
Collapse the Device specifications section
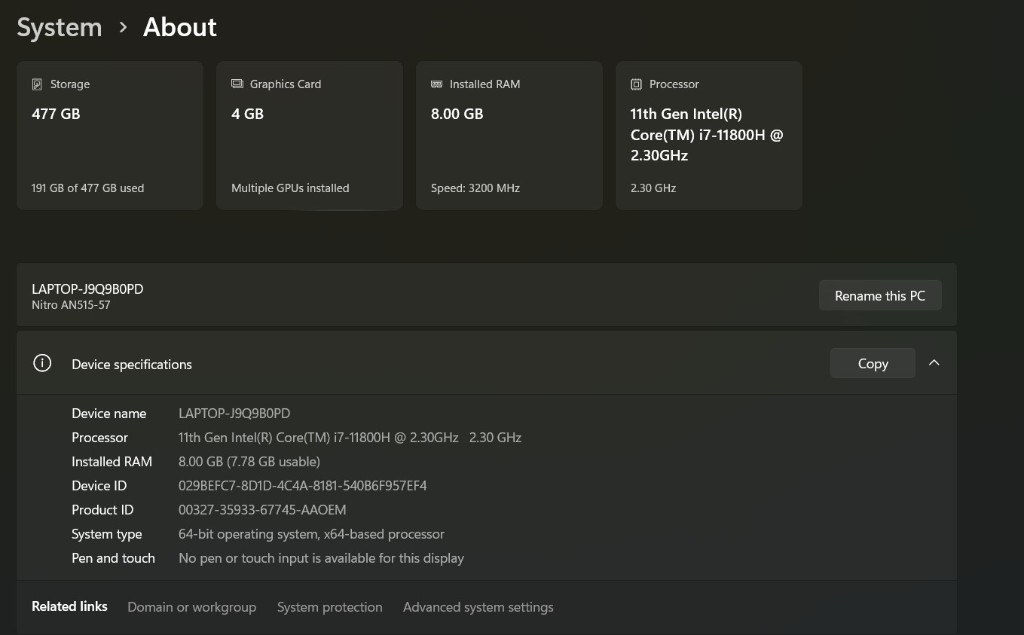[934, 363]
